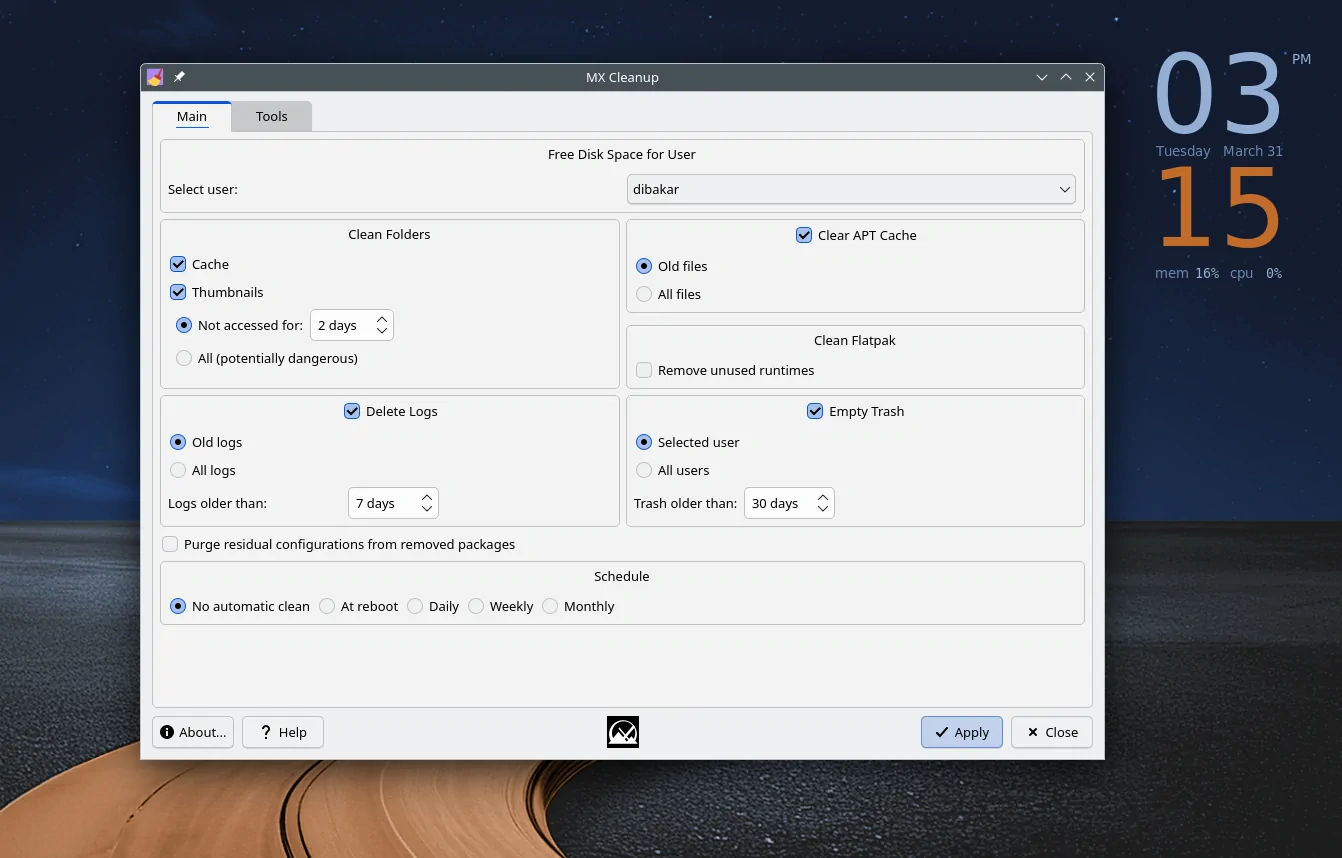Screen dimensions: 1342x858
Task: Enable Remove unused runtimes for Flatpak
Action: click(x=643, y=370)
